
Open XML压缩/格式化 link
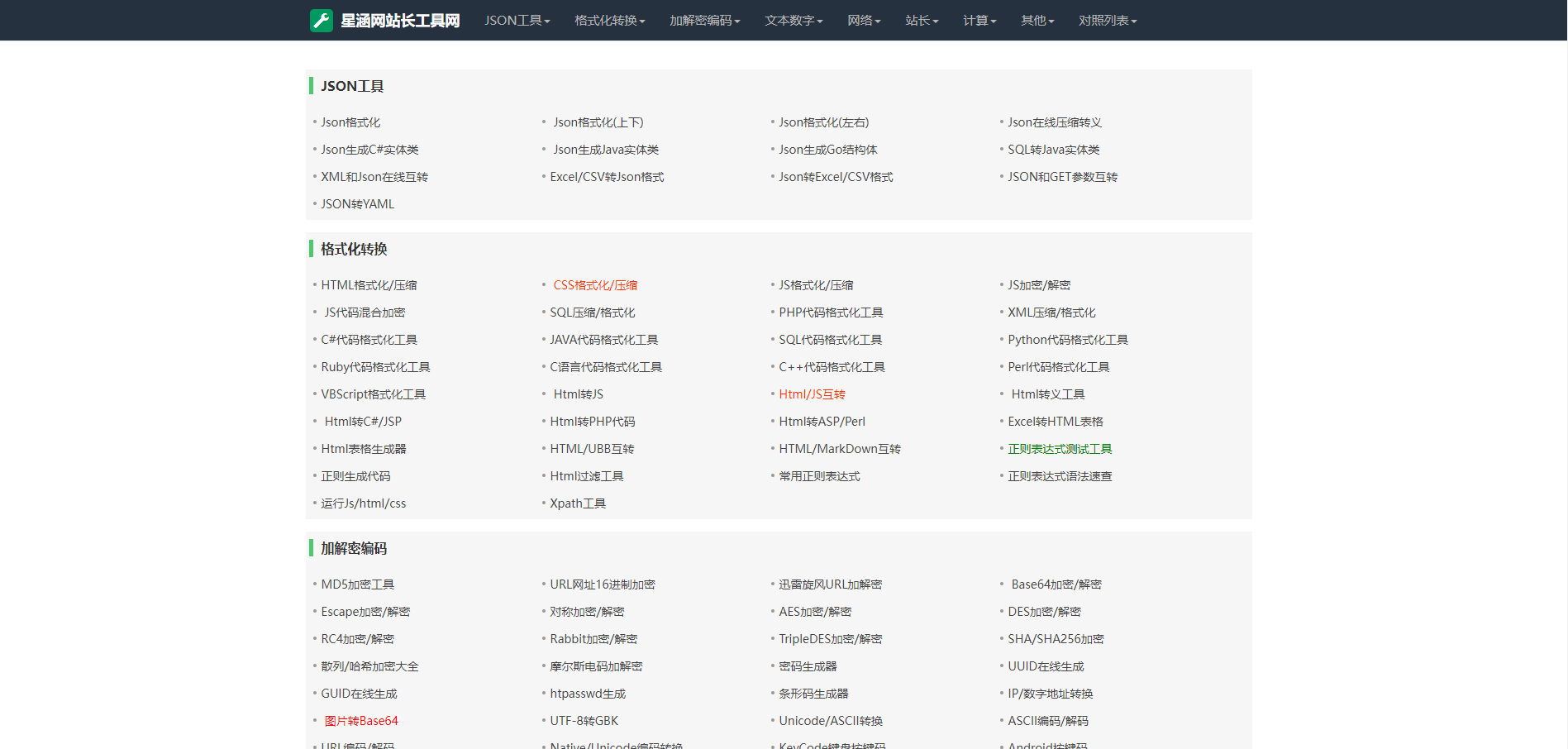(x=1051, y=312)
